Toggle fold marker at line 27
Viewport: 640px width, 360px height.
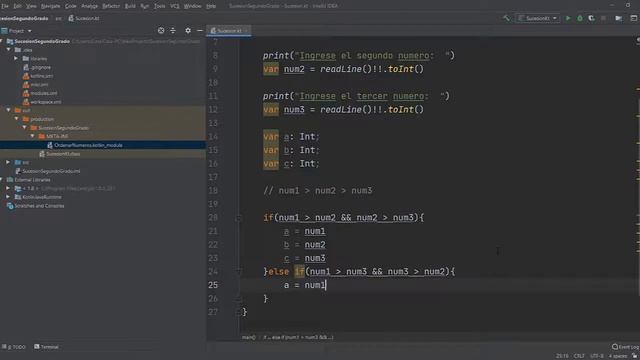point(238,312)
